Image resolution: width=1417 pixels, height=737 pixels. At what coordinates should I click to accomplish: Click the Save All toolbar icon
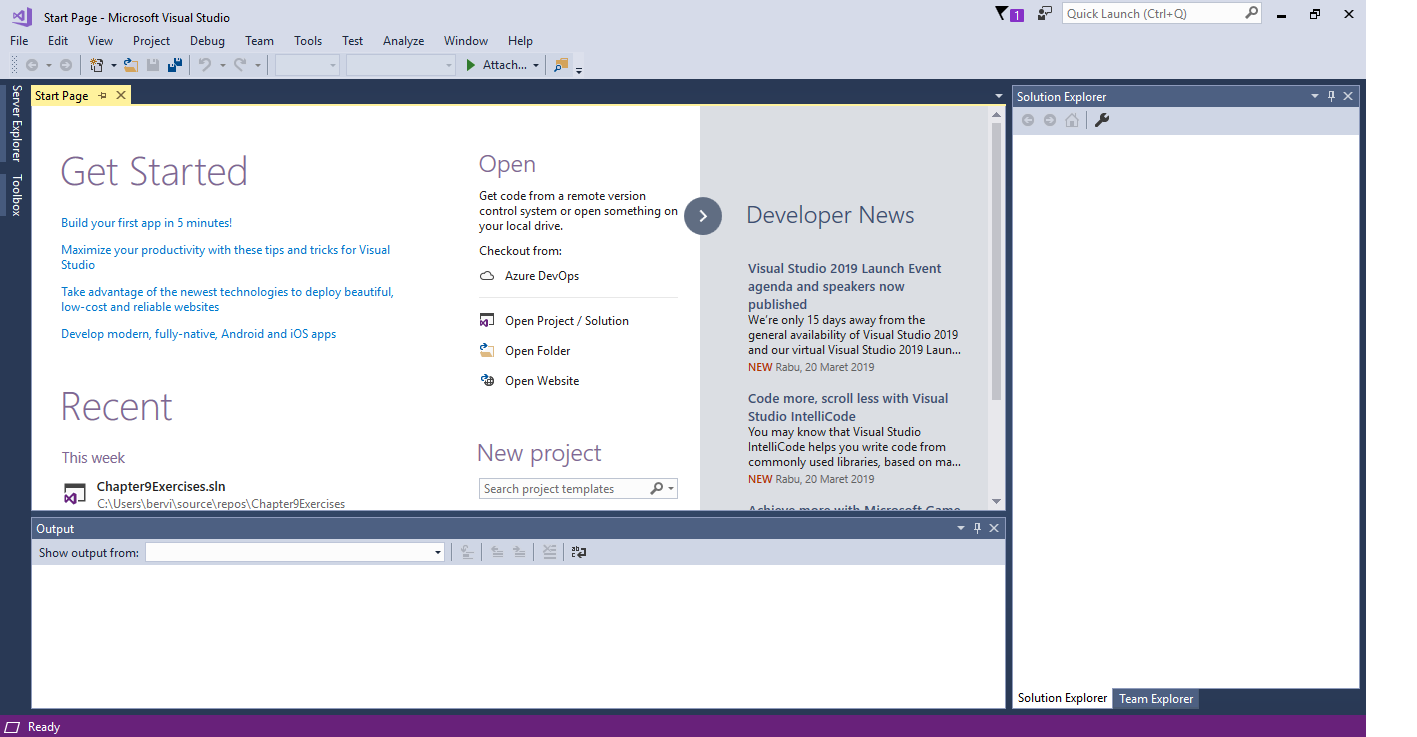[x=175, y=65]
